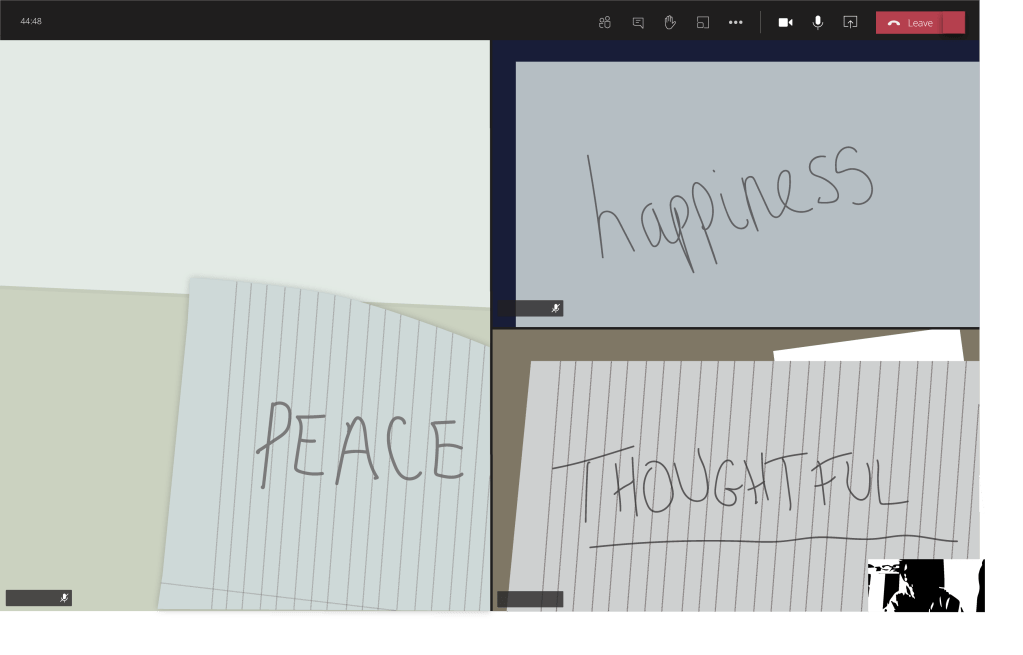Open breakout rooms icon
The image size is (1023, 655).
pyautogui.click(x=703, y=22)
